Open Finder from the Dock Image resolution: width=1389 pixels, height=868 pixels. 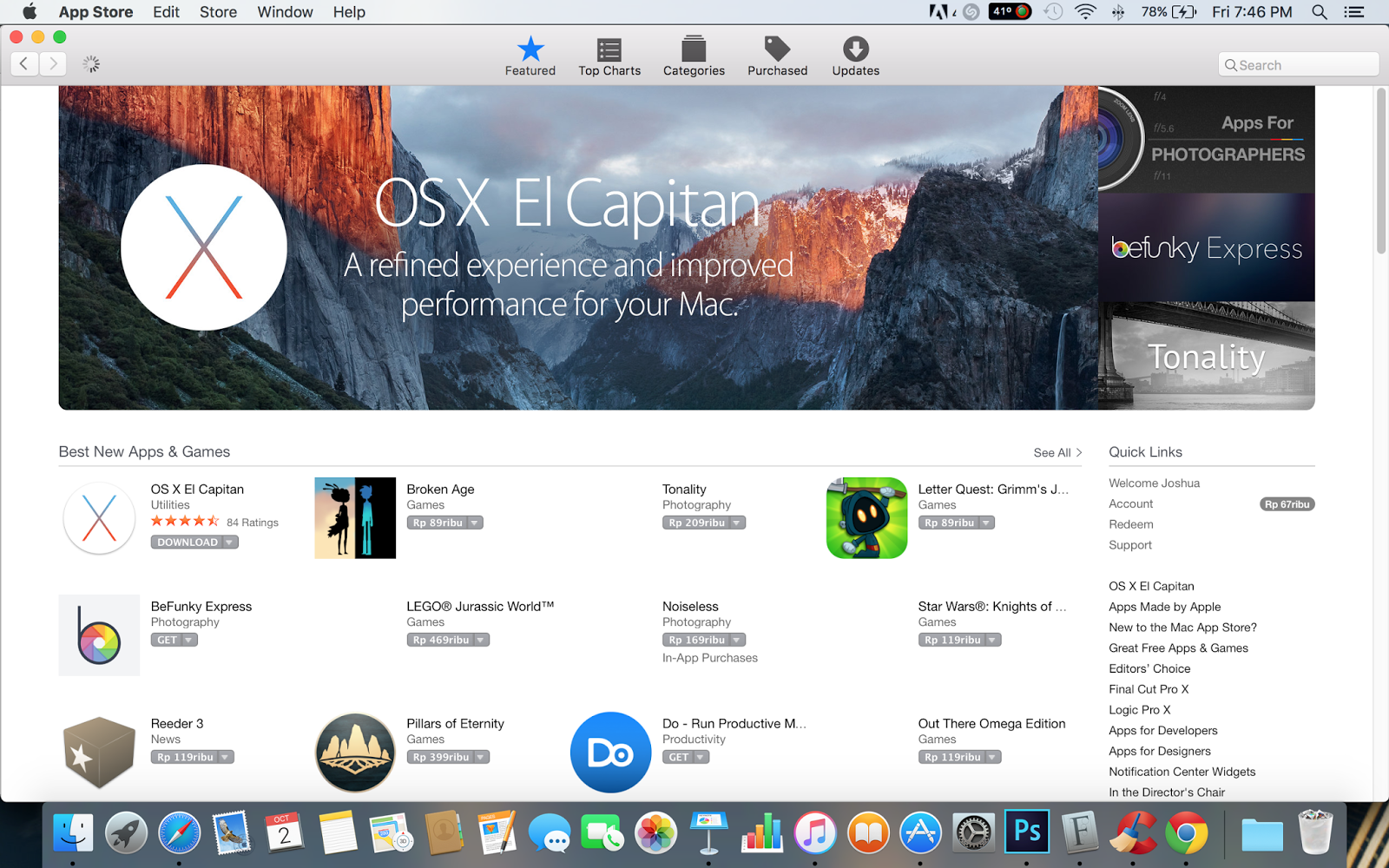[x=73, y=834]
